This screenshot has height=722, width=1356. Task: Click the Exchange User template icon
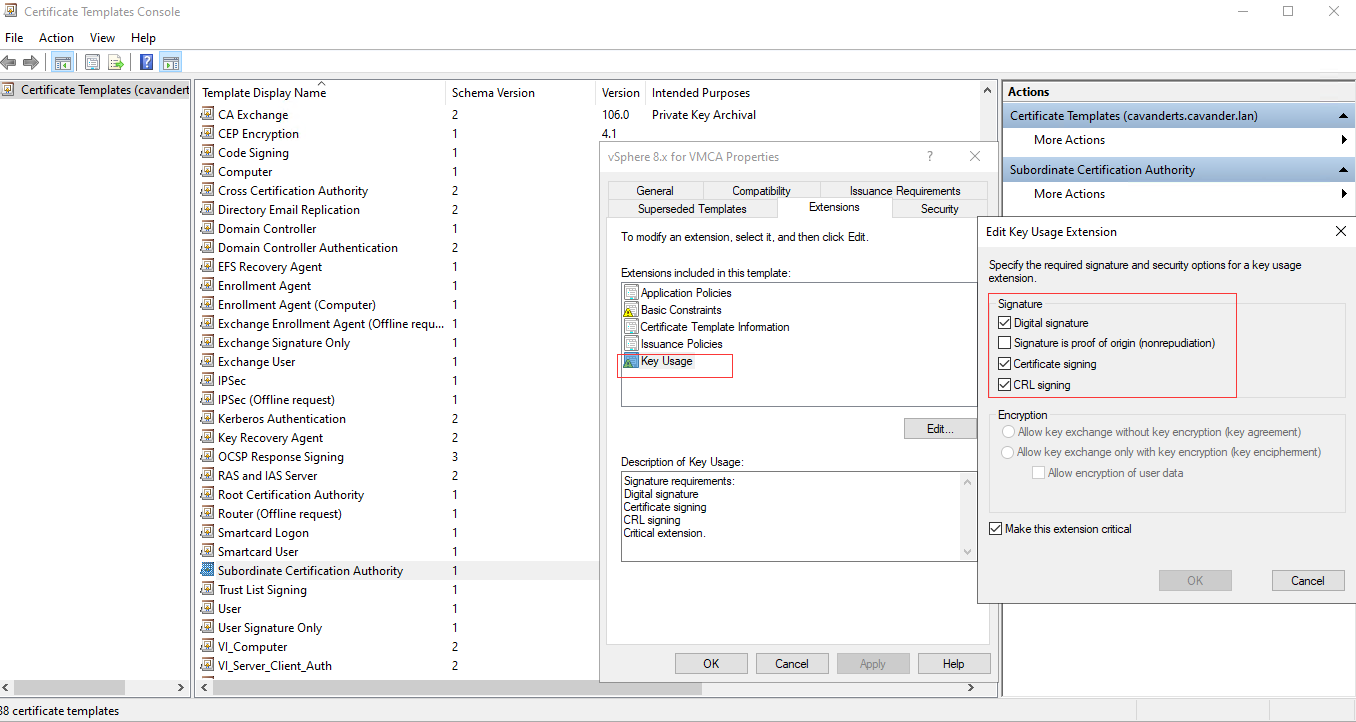208,362
